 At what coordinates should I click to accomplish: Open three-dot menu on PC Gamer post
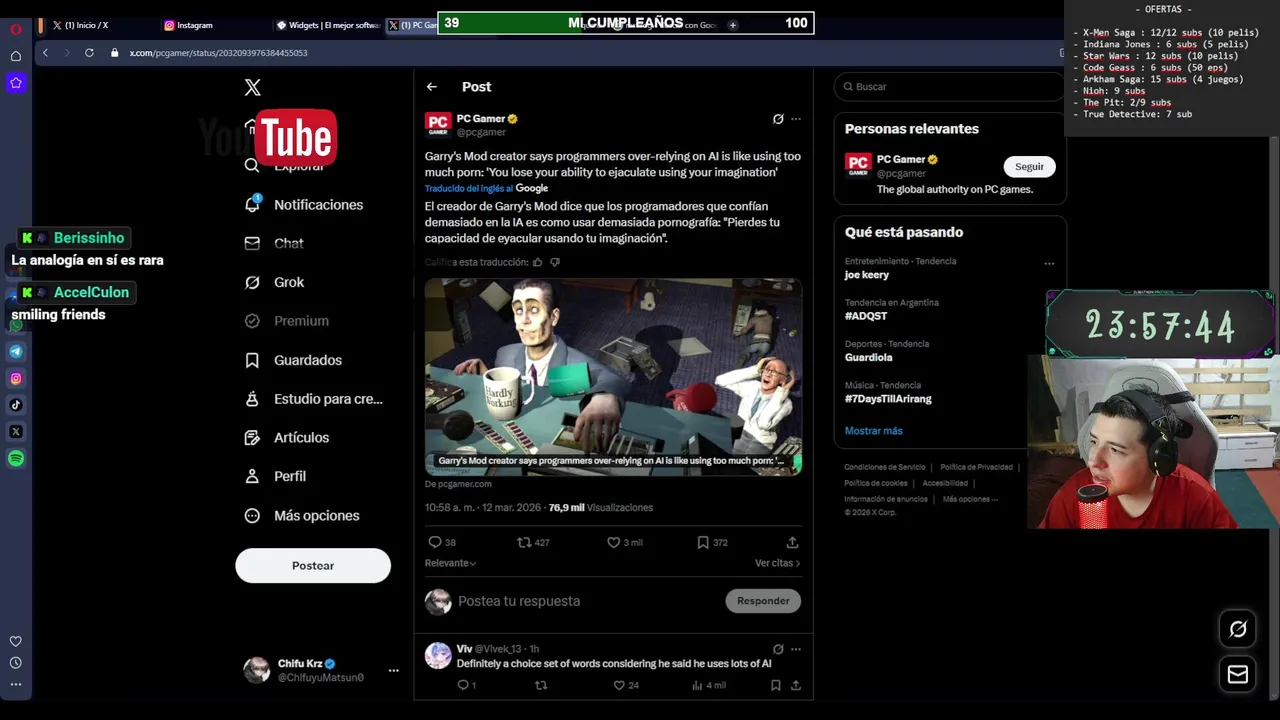[796, 119]
